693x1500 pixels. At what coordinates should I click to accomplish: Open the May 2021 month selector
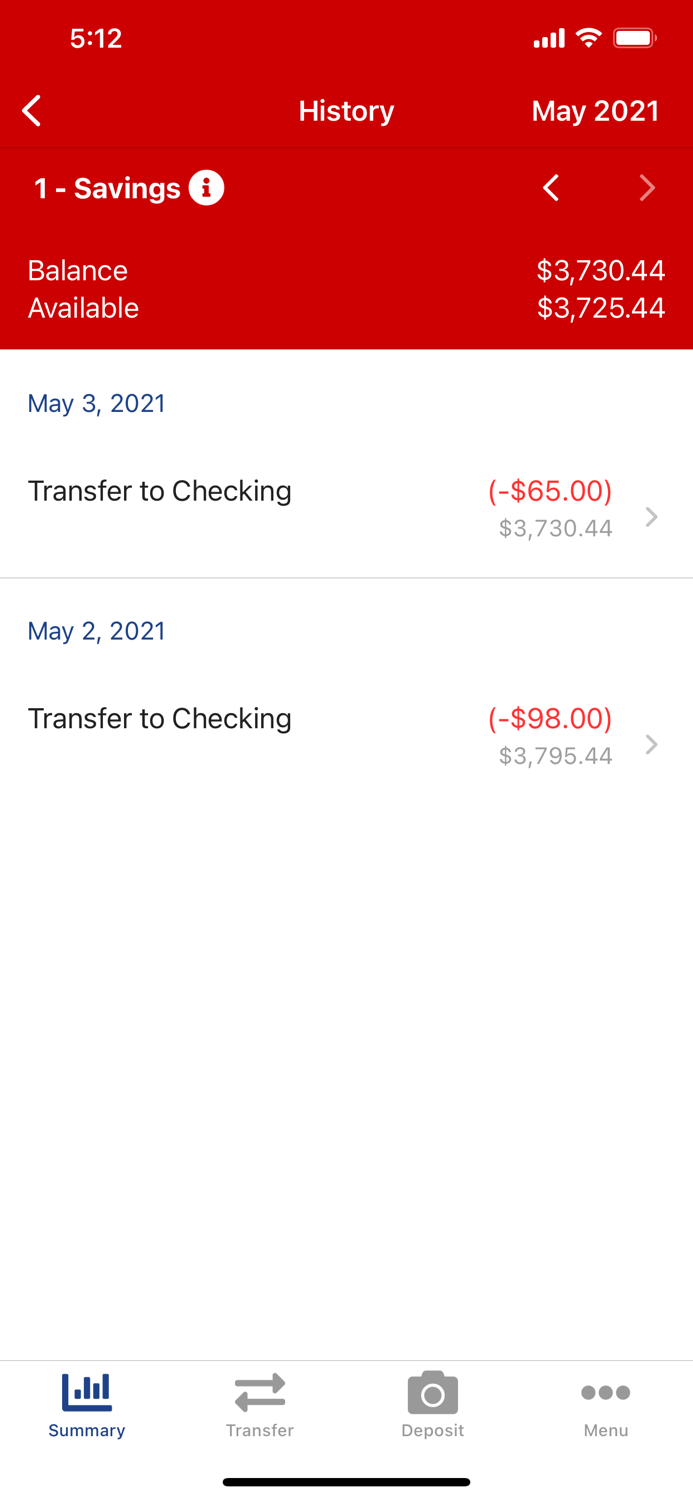click(x=595, y=111)
